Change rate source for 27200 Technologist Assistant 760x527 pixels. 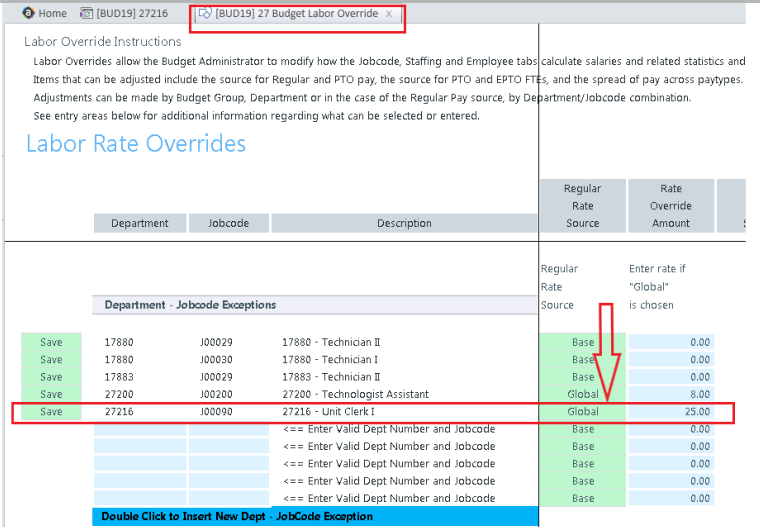(583, 394)
